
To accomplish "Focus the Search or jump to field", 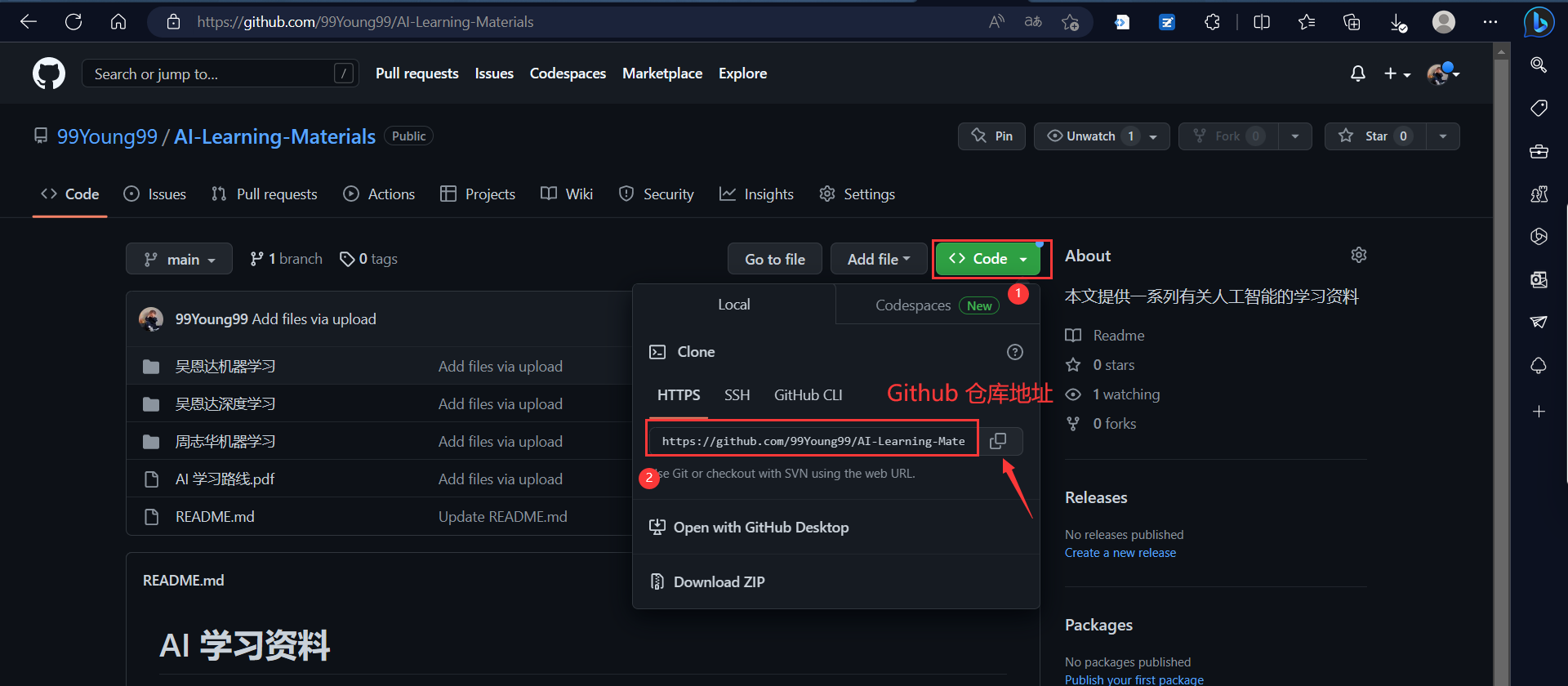I will coord(220,73).
